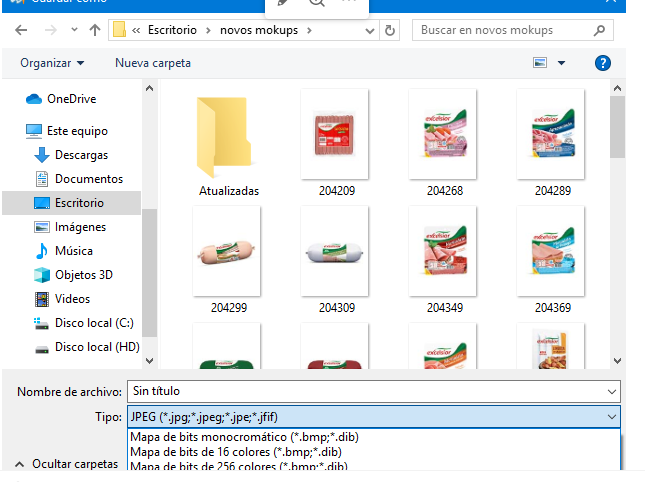
Task: Click Ocultar carpetas to hide folders
Action: coord(67,464)
